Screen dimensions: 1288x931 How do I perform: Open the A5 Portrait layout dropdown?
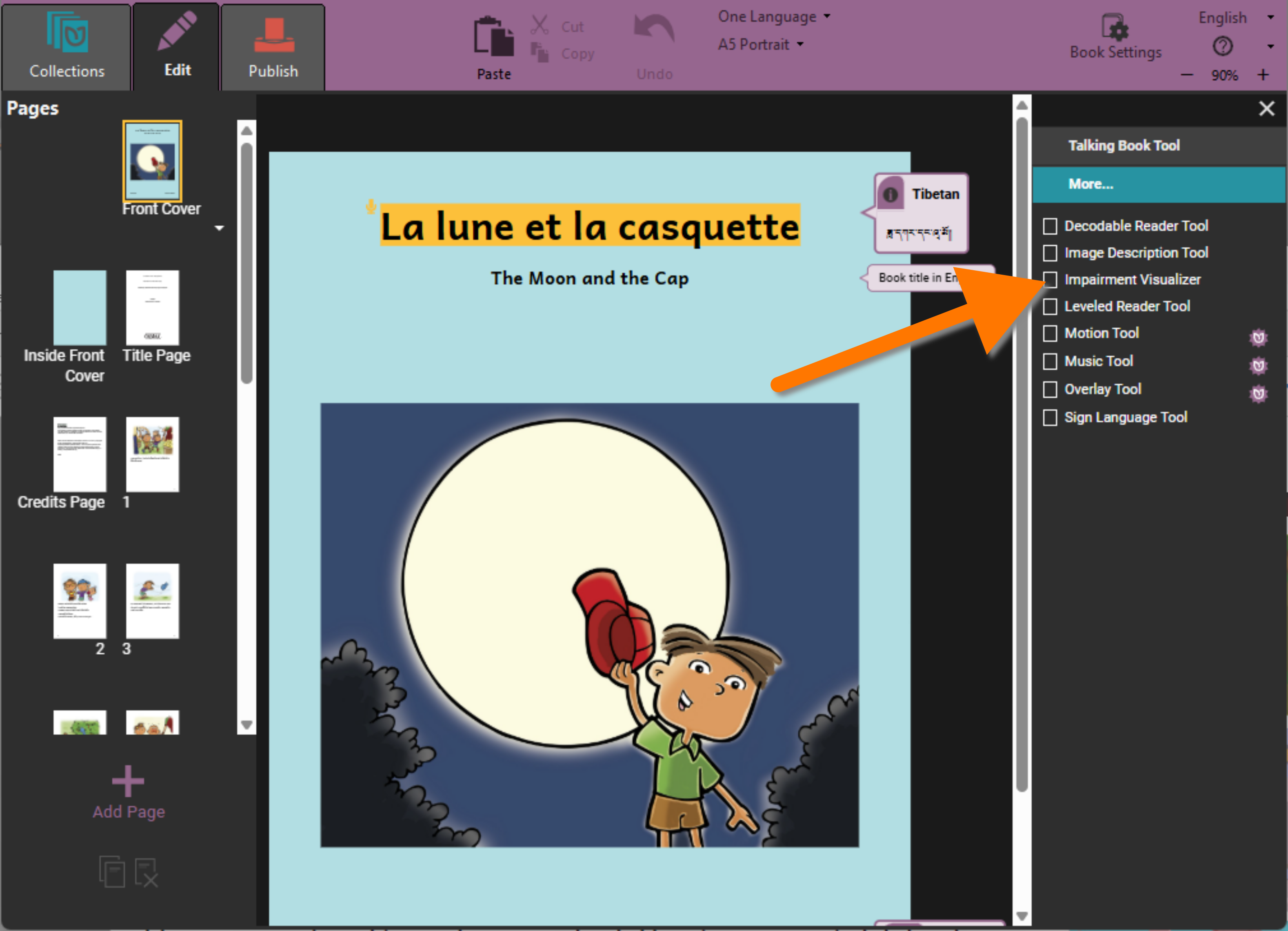[760, 44]
